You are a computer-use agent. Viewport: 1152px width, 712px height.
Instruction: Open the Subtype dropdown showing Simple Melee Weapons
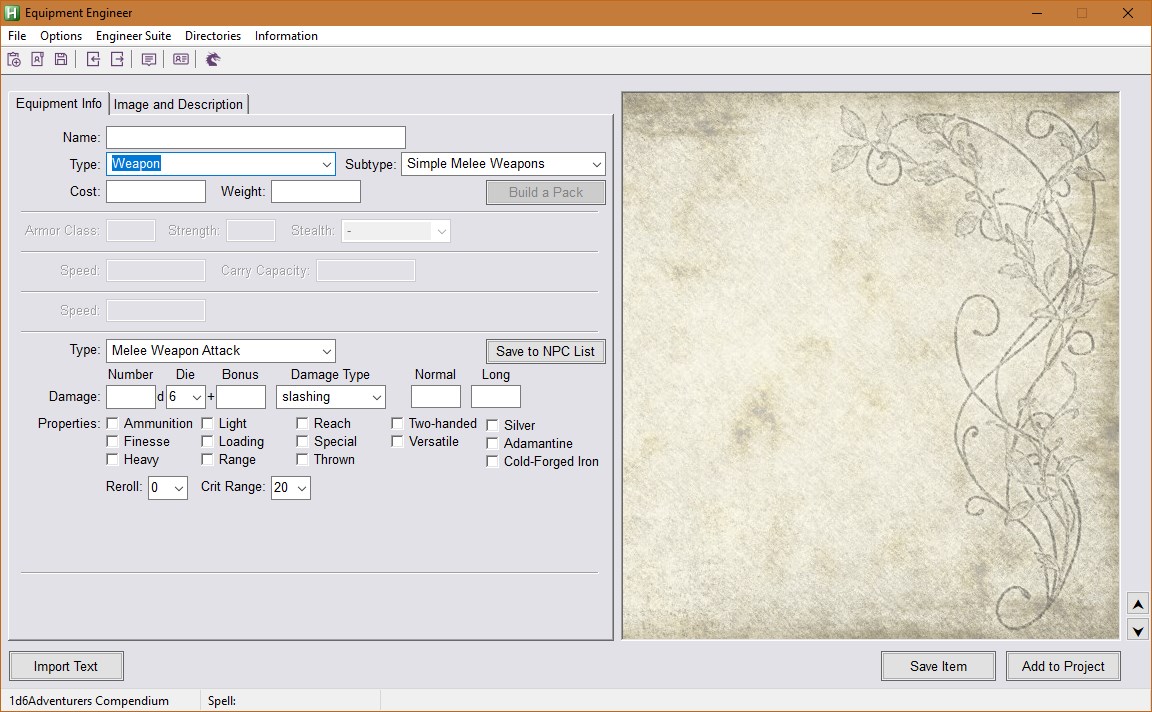[597, 164]
